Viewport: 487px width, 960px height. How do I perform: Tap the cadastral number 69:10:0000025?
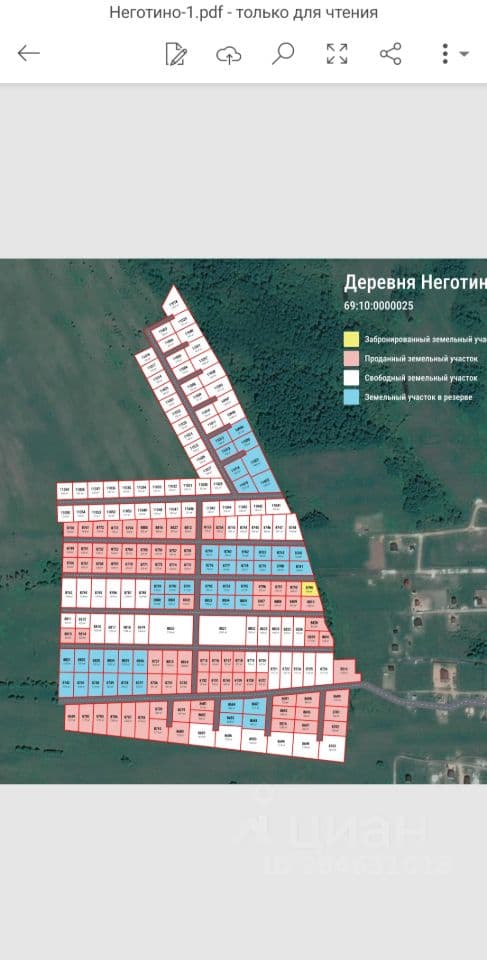point(379,306)
